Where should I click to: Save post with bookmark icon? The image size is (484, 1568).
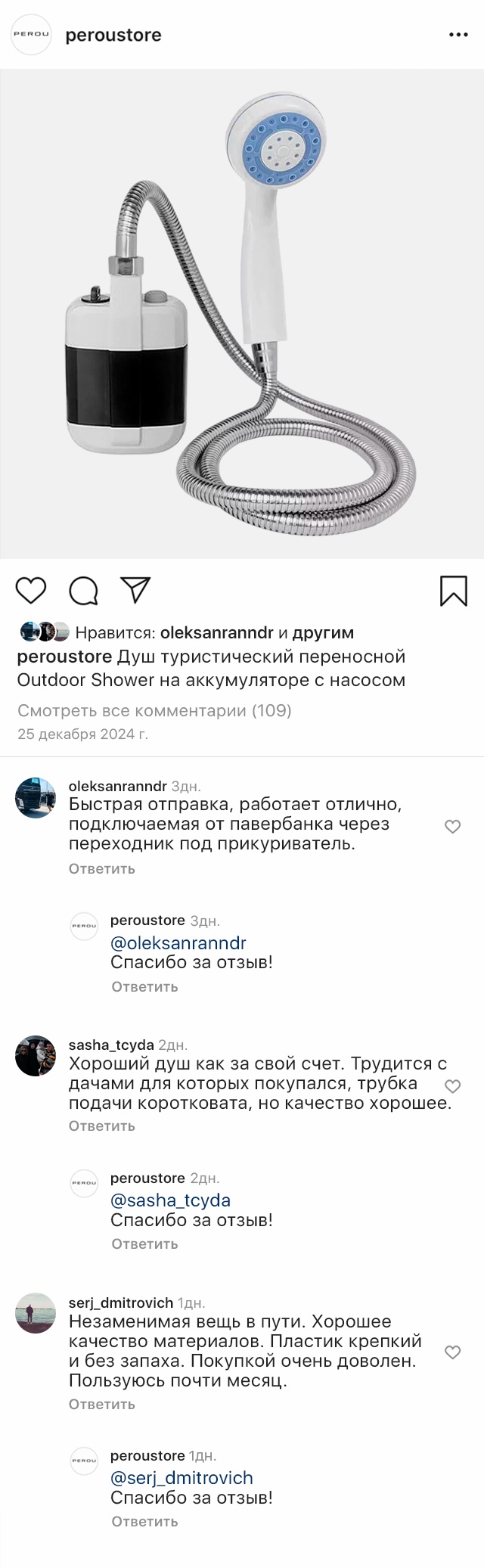click(x=453, y=591)
